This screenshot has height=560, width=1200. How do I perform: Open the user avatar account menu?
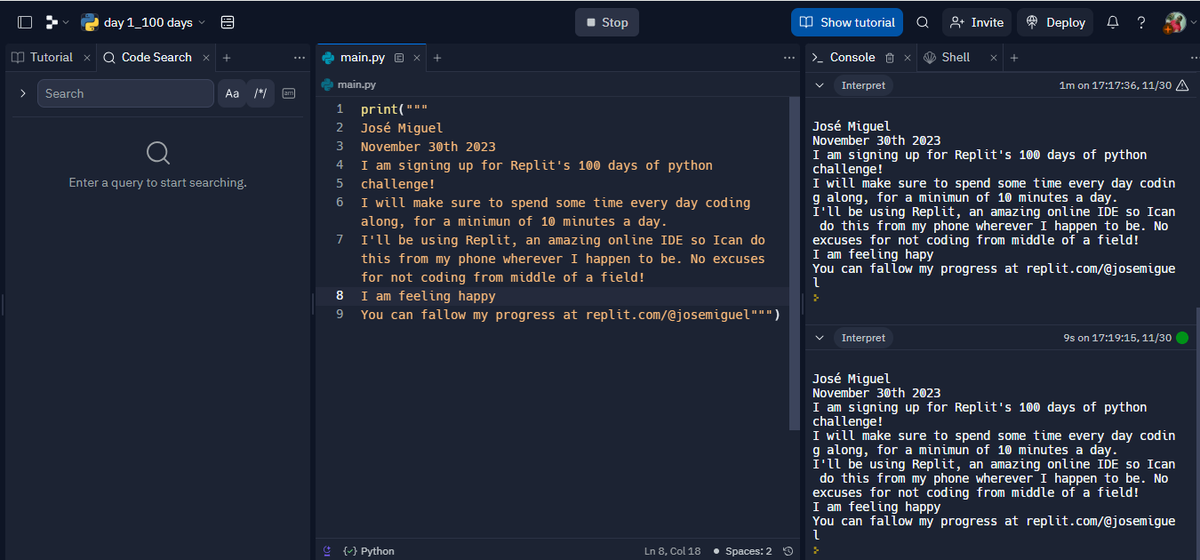point(1175,22)
